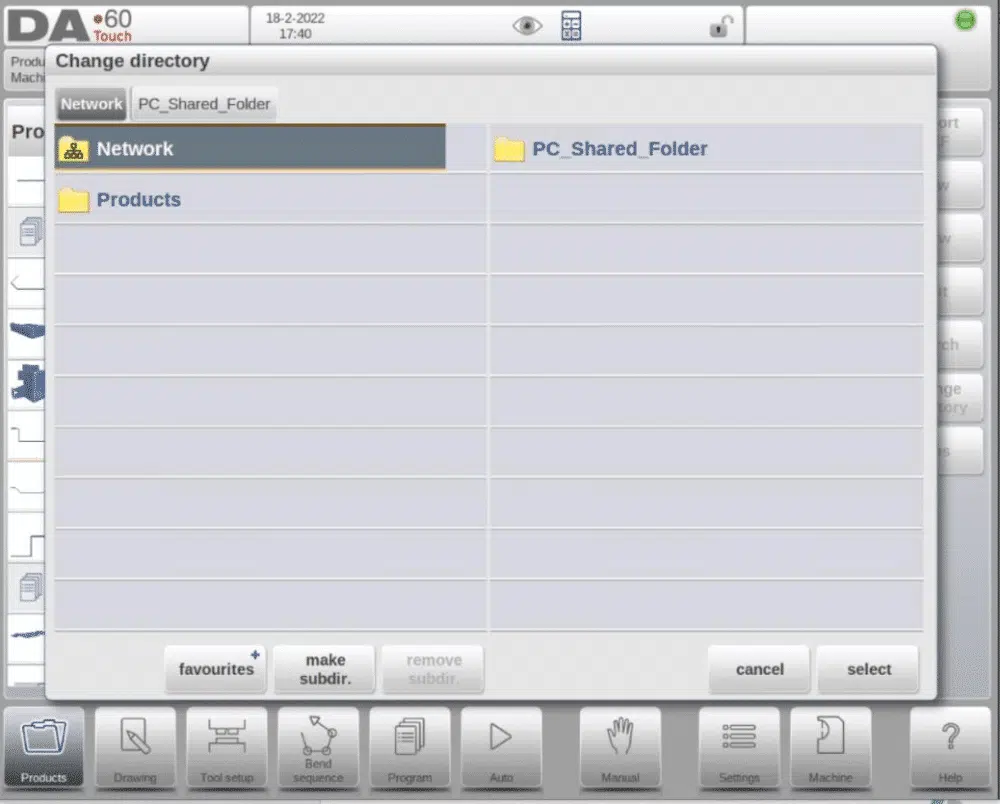Screen dimensions: 1000x804
Task: Click make subdir. button
Action: tap(325, 669)
